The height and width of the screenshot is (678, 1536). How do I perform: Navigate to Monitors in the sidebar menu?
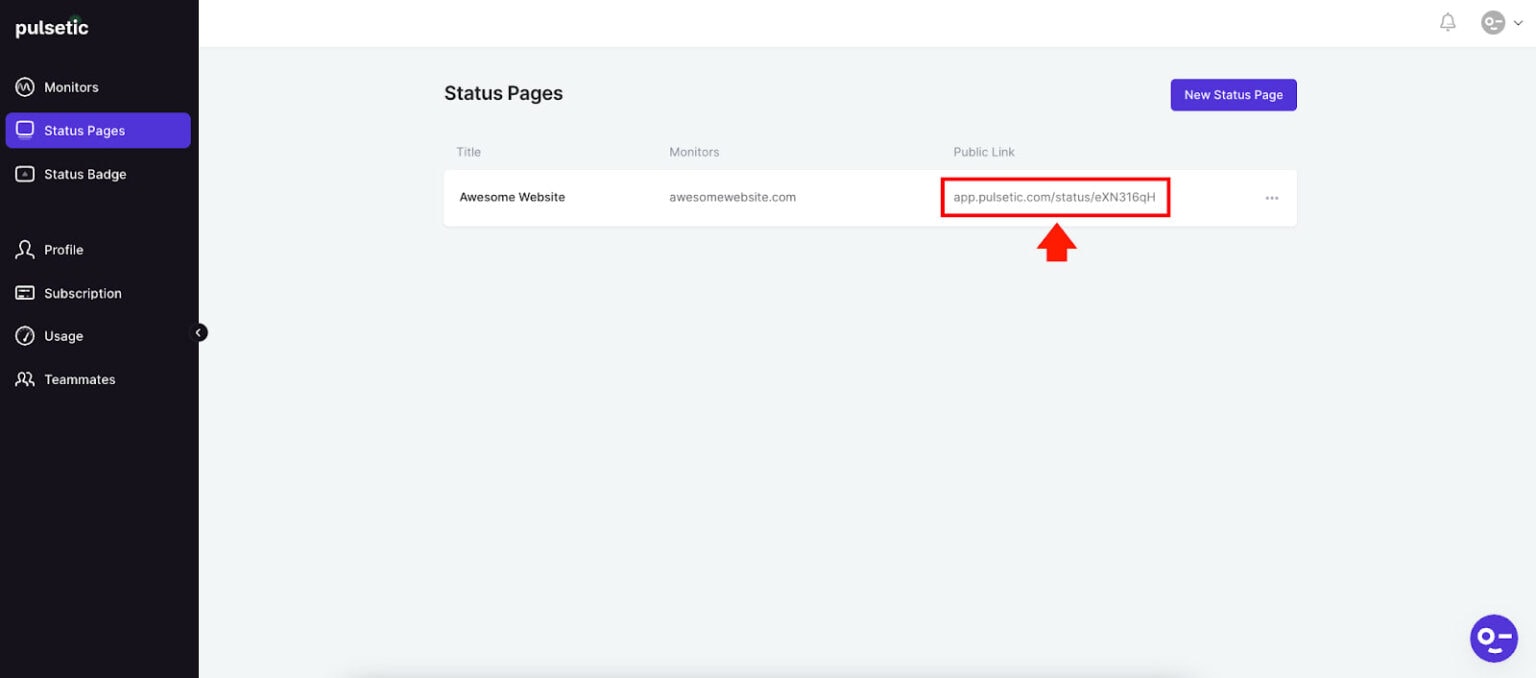pyautogui.click(x=70, y=87)
